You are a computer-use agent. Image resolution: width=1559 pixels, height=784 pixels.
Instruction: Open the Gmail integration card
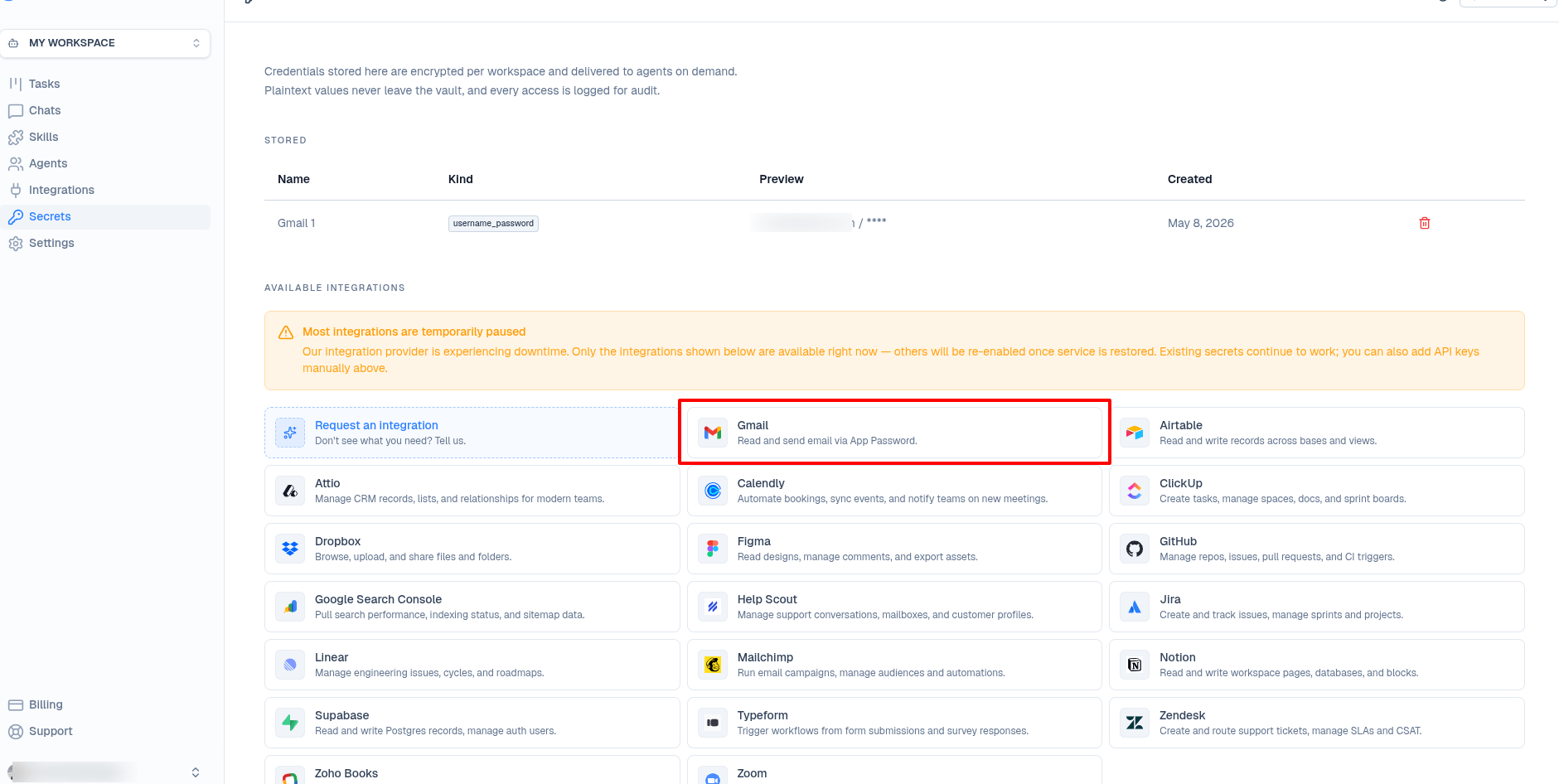coord(894,433)
